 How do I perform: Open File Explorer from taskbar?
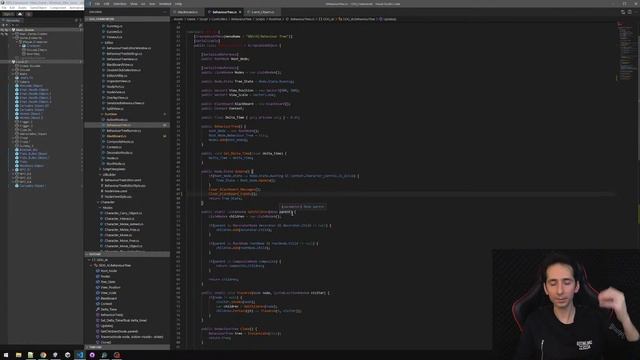click(x=18, y=355)
